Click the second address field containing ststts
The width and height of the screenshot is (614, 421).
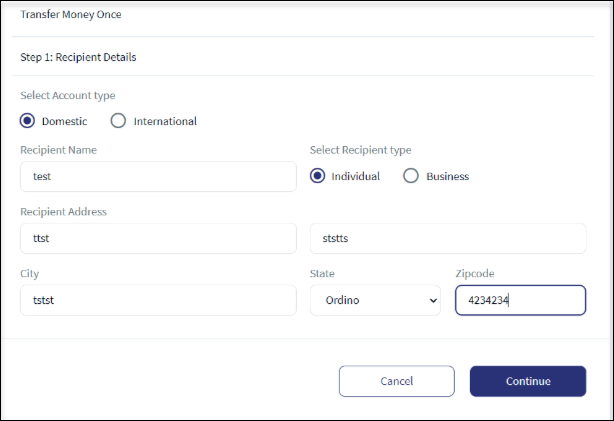448,238
